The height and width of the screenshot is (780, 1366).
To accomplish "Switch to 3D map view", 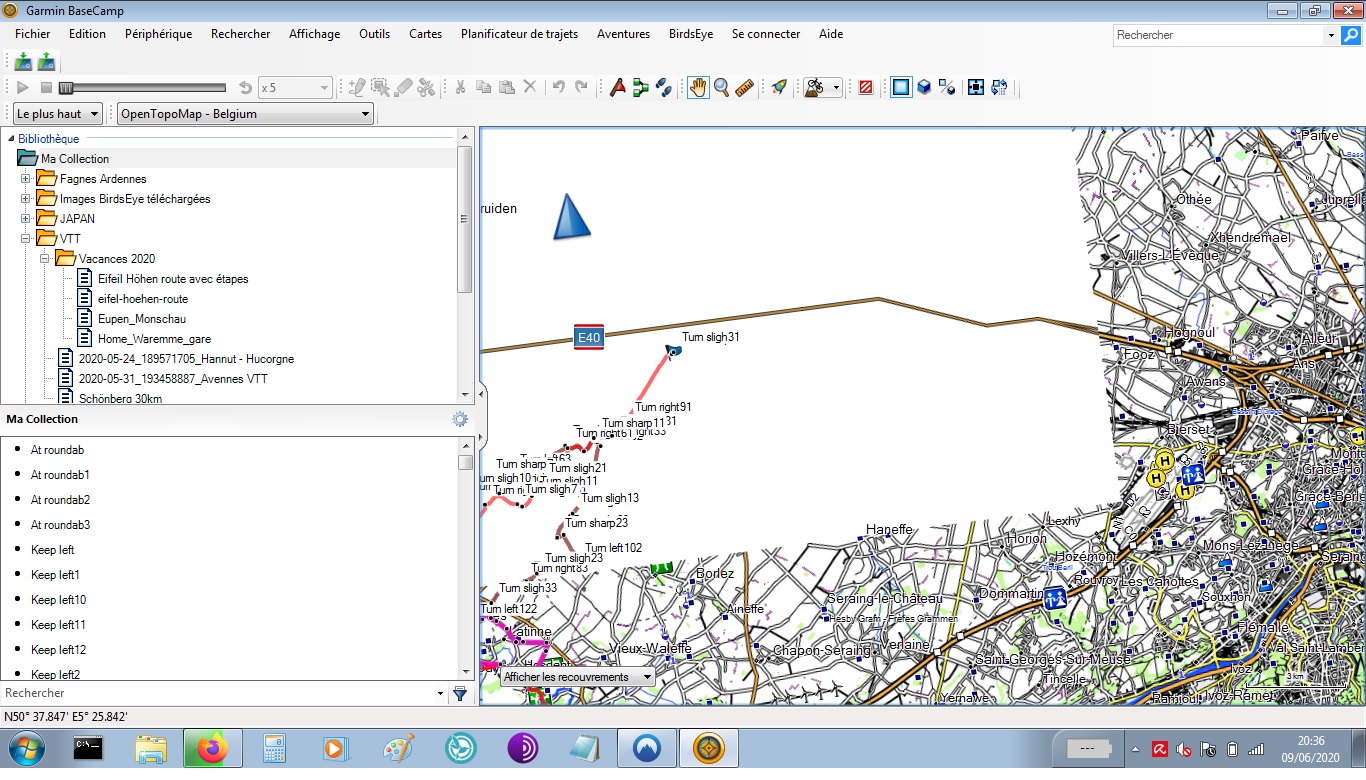I will 924,88.
